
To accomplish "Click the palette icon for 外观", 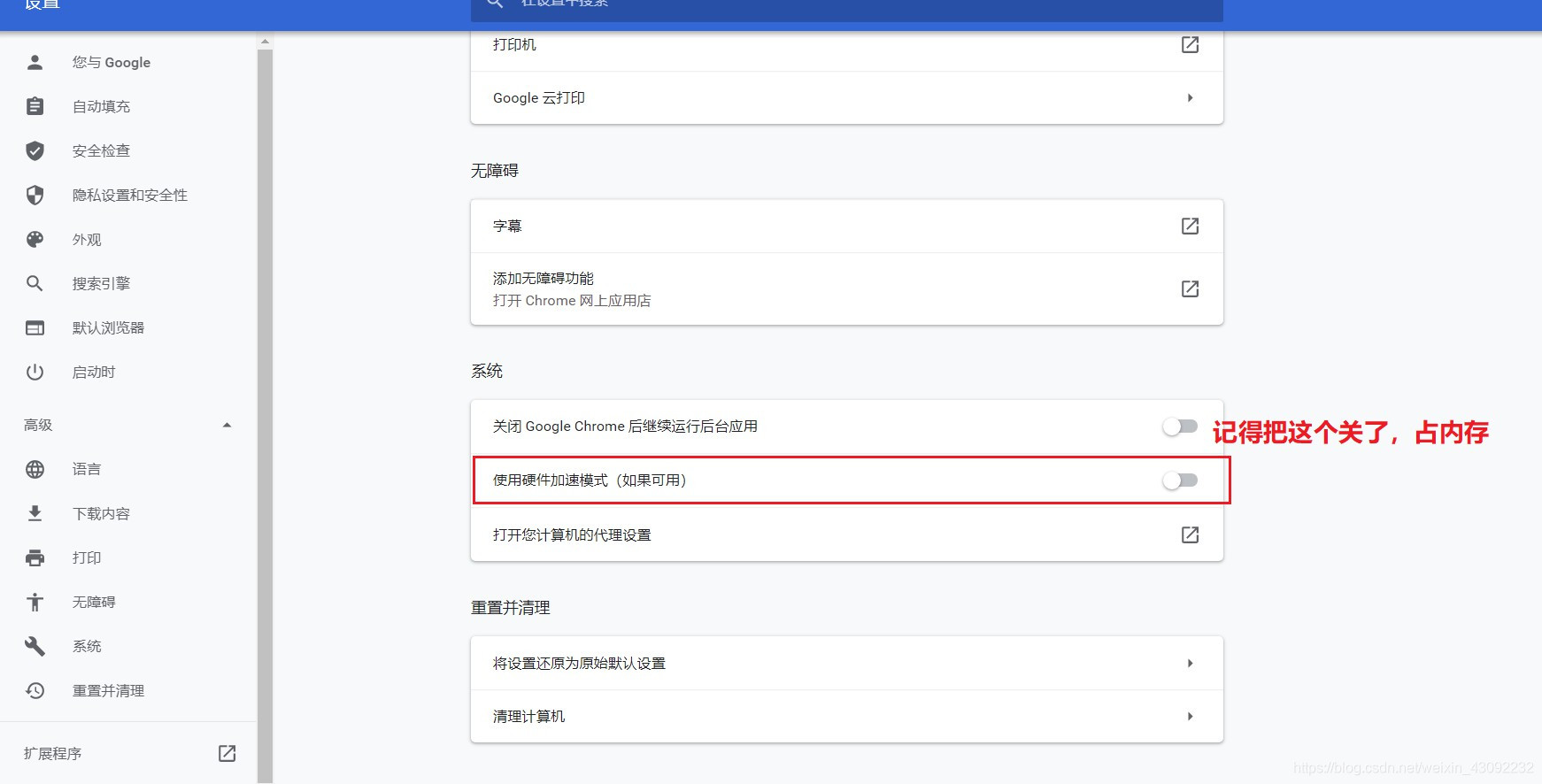I will tap(35, 239).
